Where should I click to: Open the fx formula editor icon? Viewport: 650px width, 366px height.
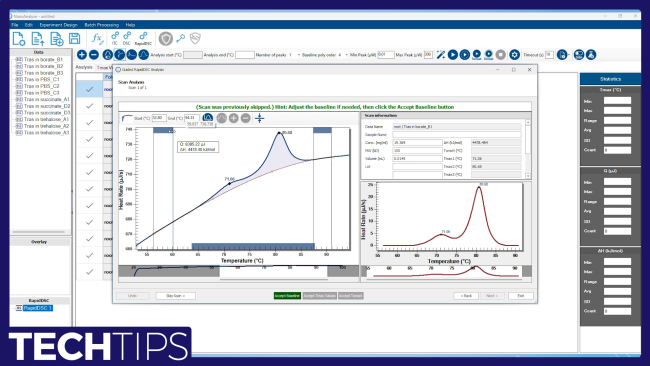97,39
